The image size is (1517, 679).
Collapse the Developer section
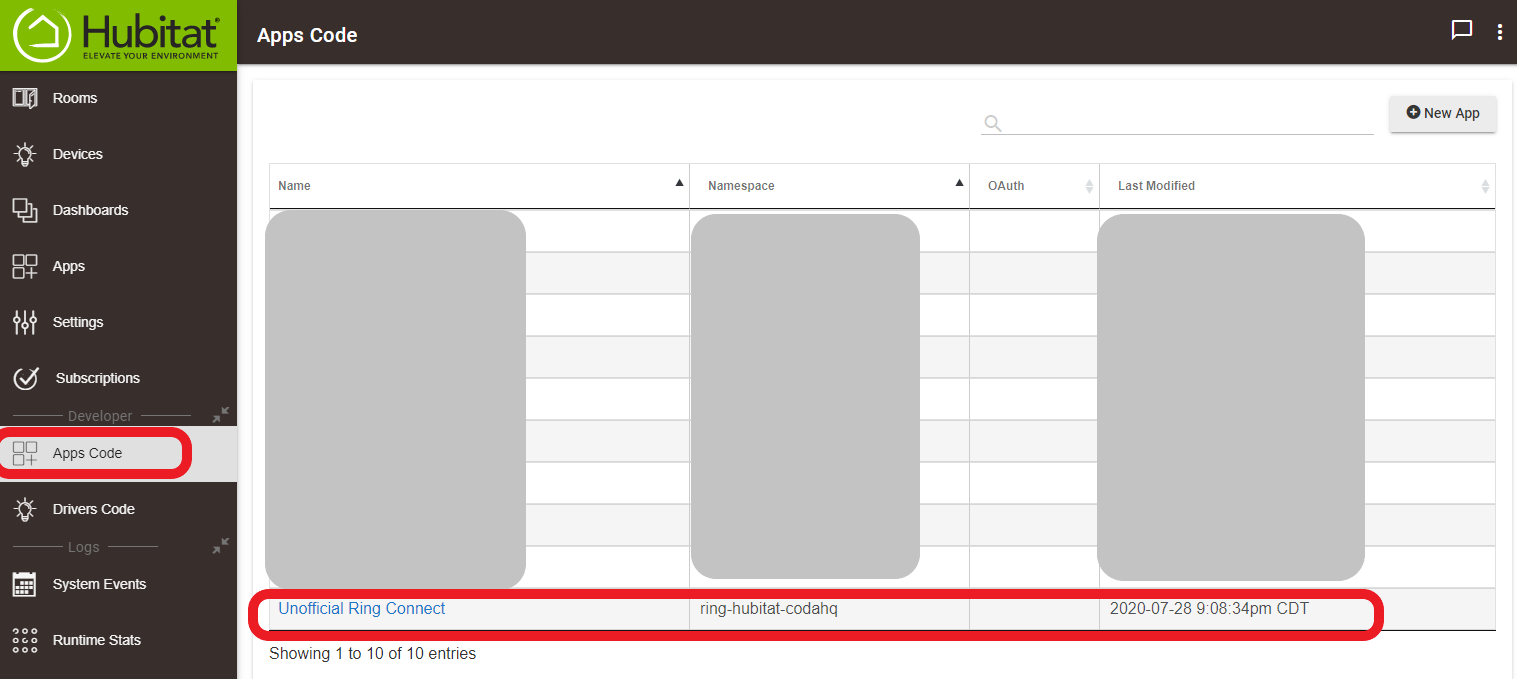coord(221,414)
